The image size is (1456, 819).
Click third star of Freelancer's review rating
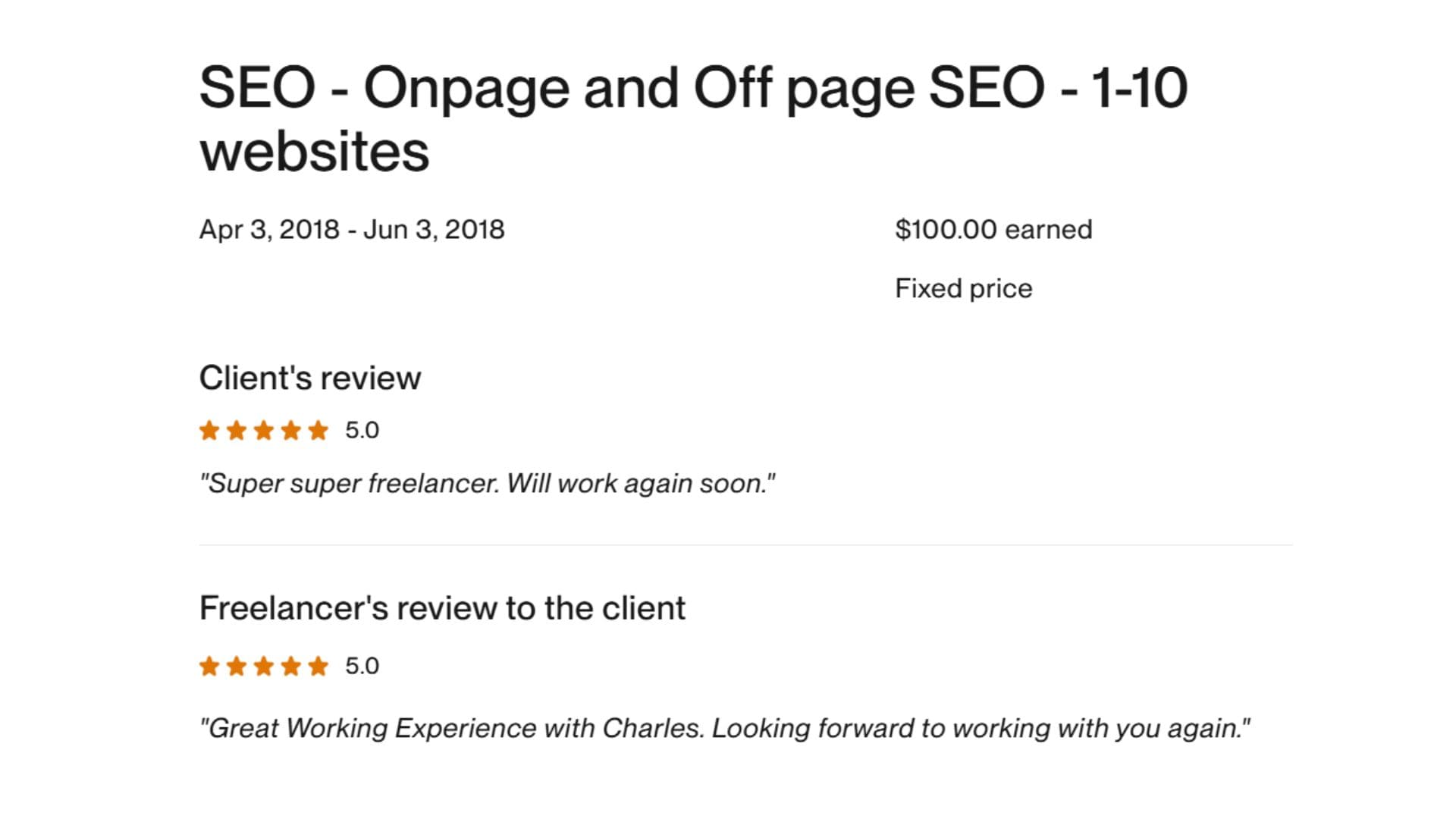click(x=264, y=667)
